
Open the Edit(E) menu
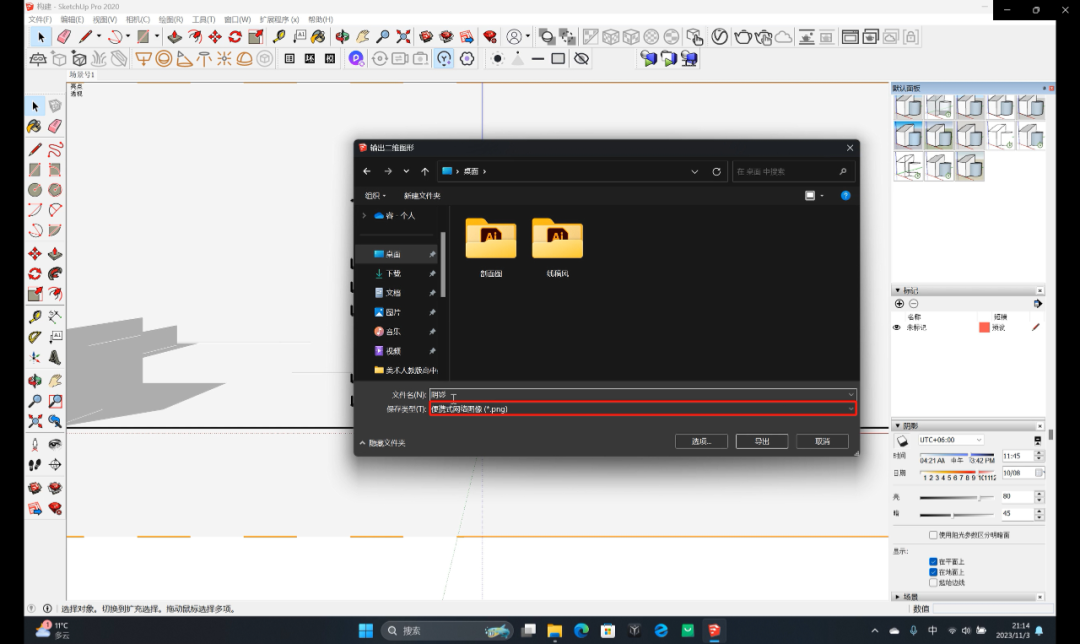pyautogui.click(x=72, y=19)
